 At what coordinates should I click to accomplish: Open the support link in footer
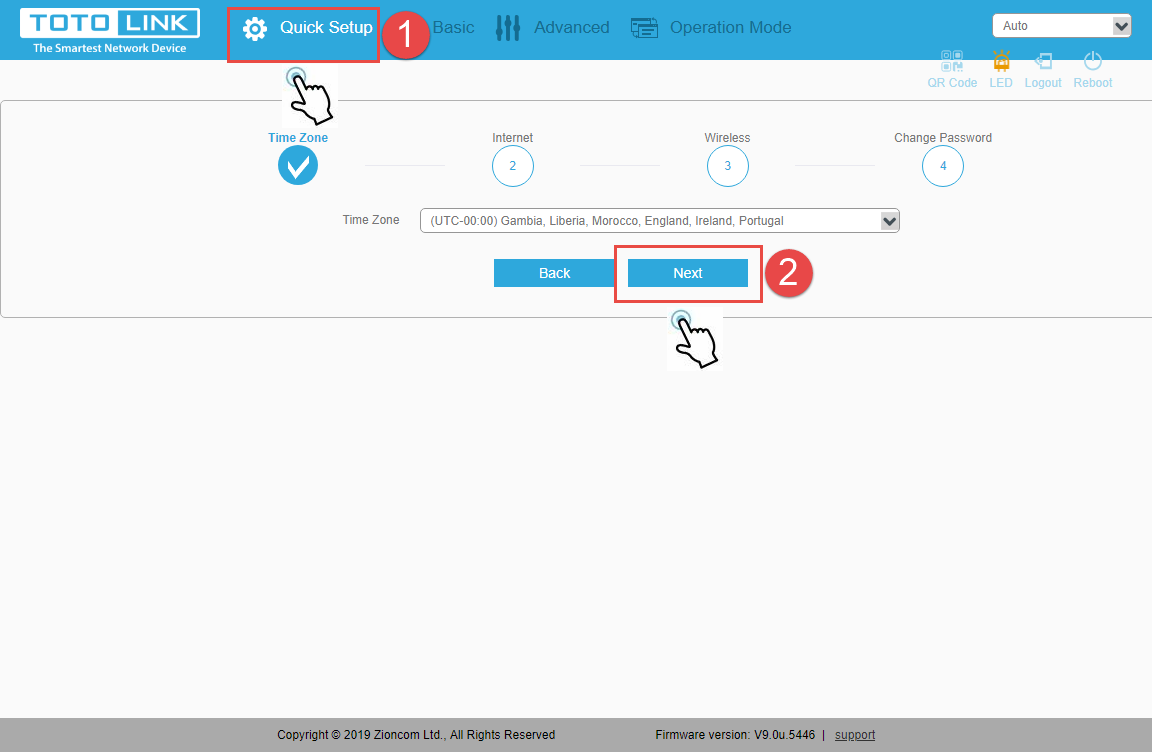855,735
